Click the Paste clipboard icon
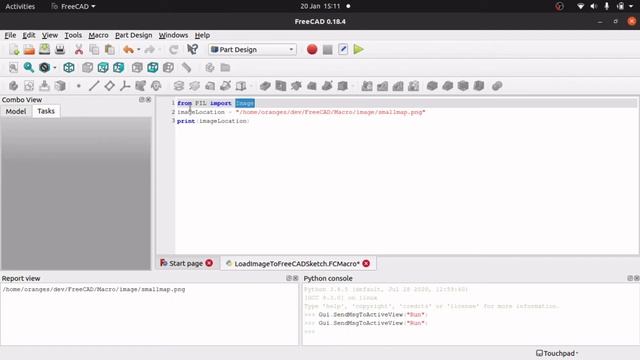The height and width of the screenshot is (360, 640). (x=110, y=50)
